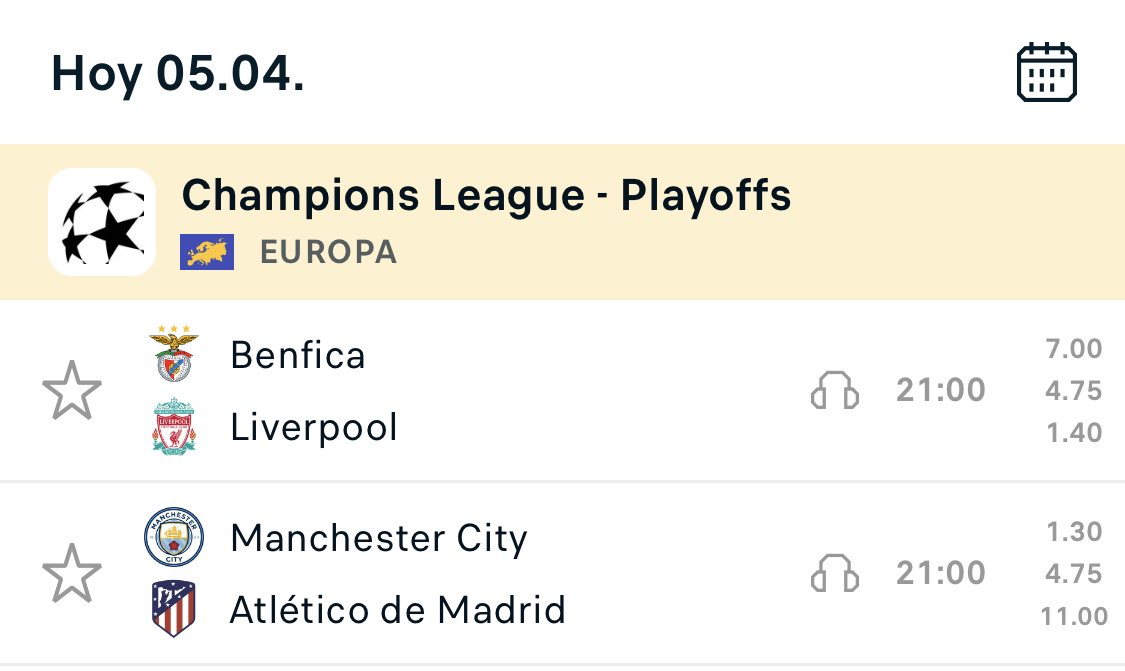Open audio commentary for Benfica match
1125x671 pixels.
coord(834,391)
